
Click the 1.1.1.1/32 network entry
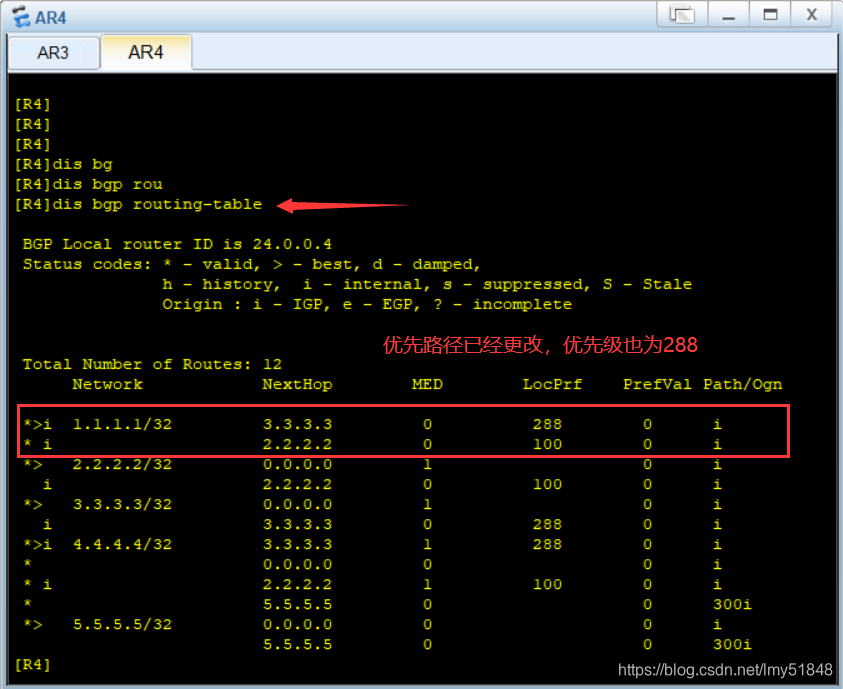pyautogui.click(x=123, y=424)
